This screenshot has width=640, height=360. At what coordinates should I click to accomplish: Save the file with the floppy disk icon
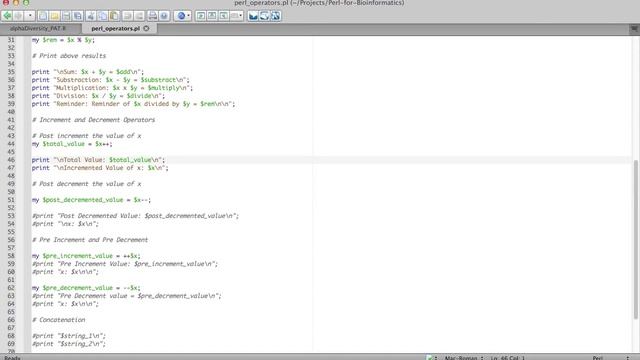point(66,16)
